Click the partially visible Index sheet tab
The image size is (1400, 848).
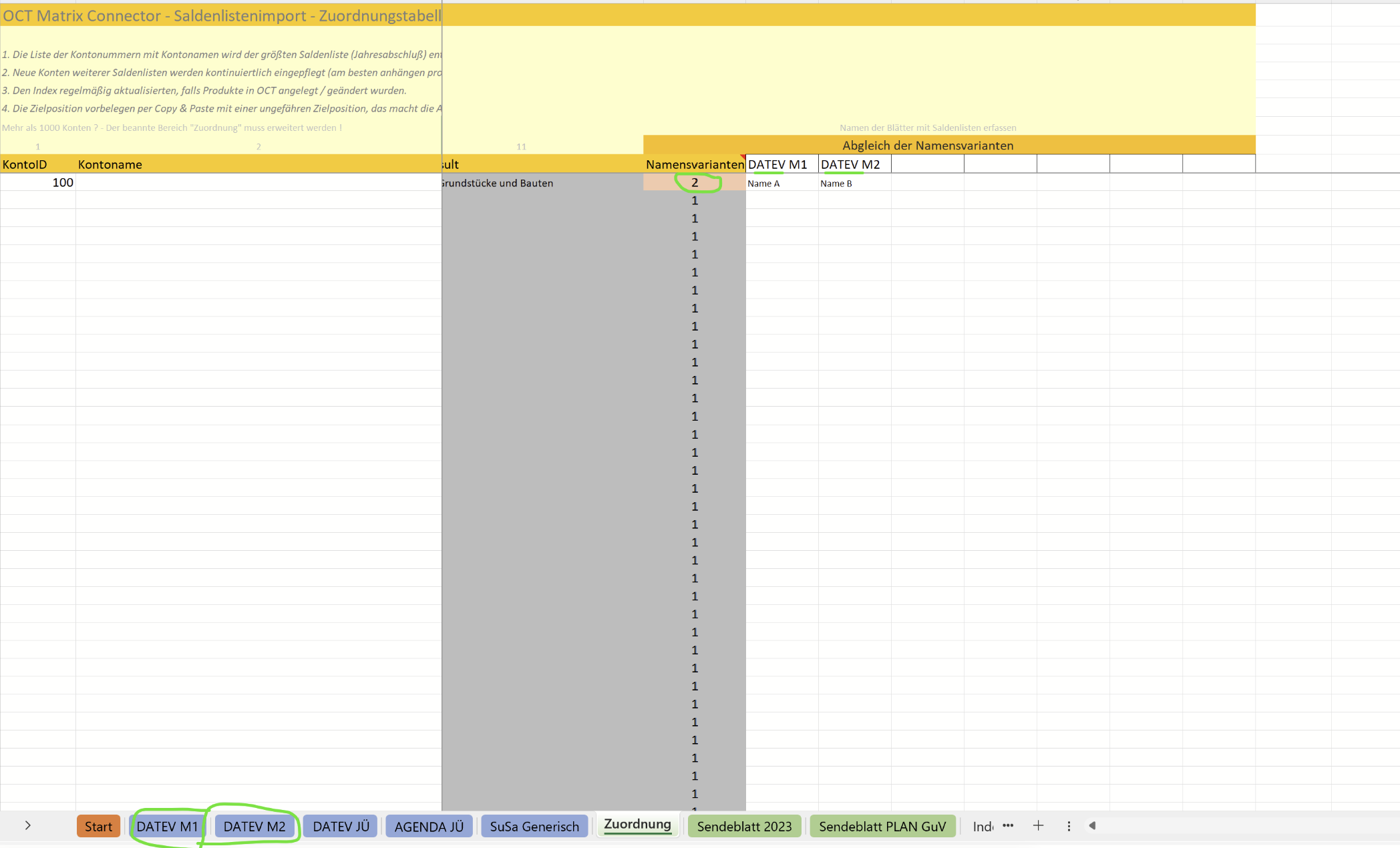click(x=982, y=827)
